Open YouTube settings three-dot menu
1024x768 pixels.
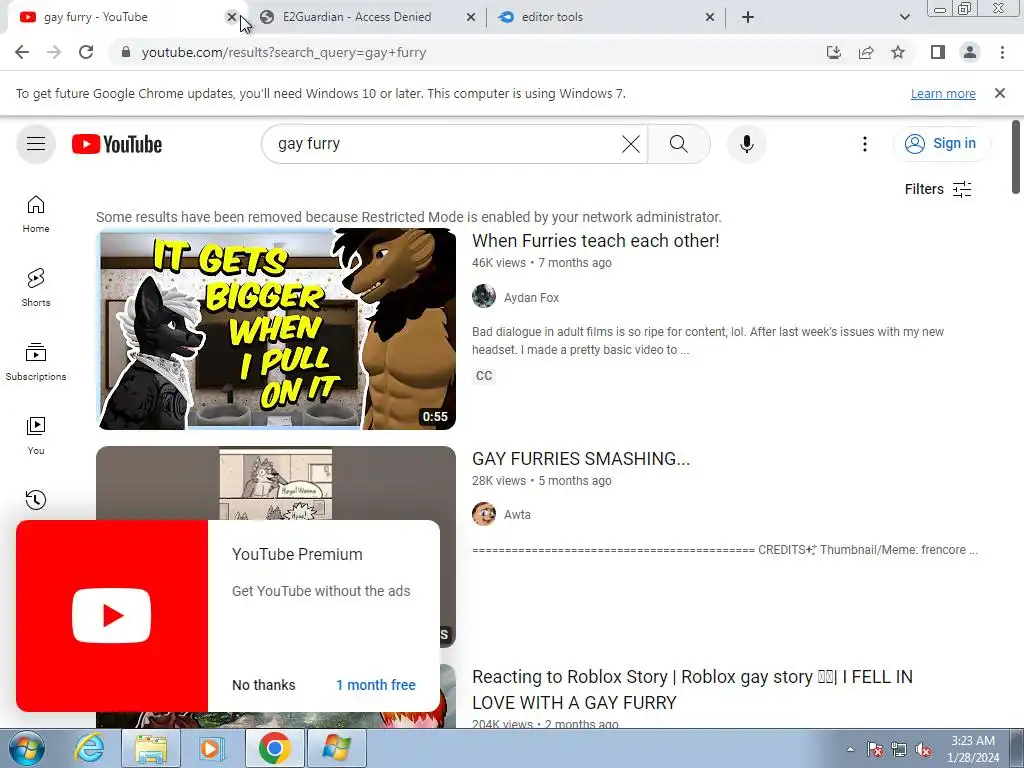pos(865,144)
